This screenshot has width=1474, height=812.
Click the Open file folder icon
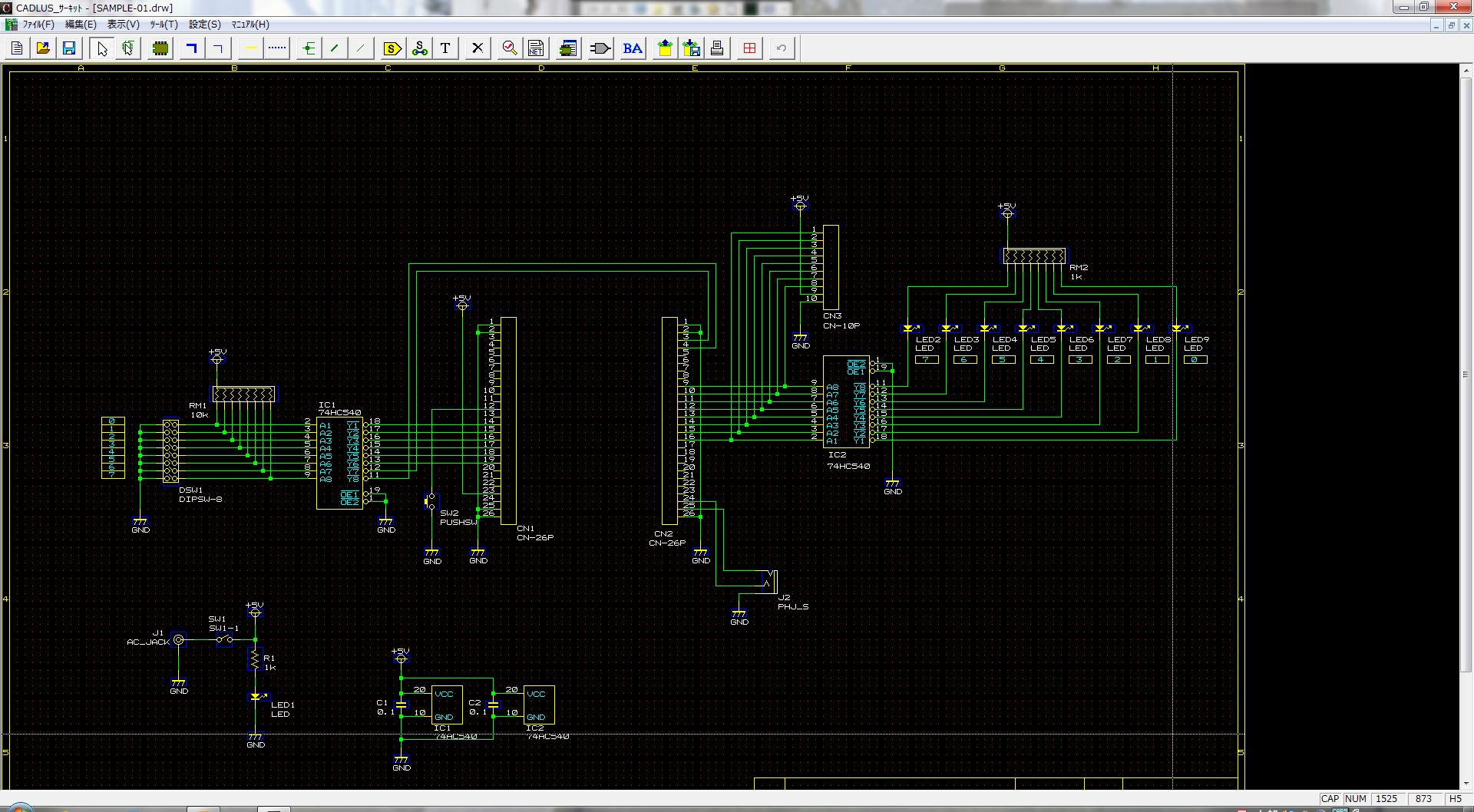click(x=43, y=48)
